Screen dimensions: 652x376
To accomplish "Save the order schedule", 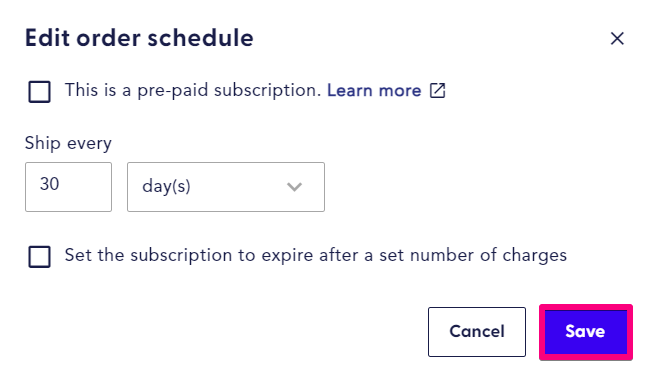I will [586, 331].
